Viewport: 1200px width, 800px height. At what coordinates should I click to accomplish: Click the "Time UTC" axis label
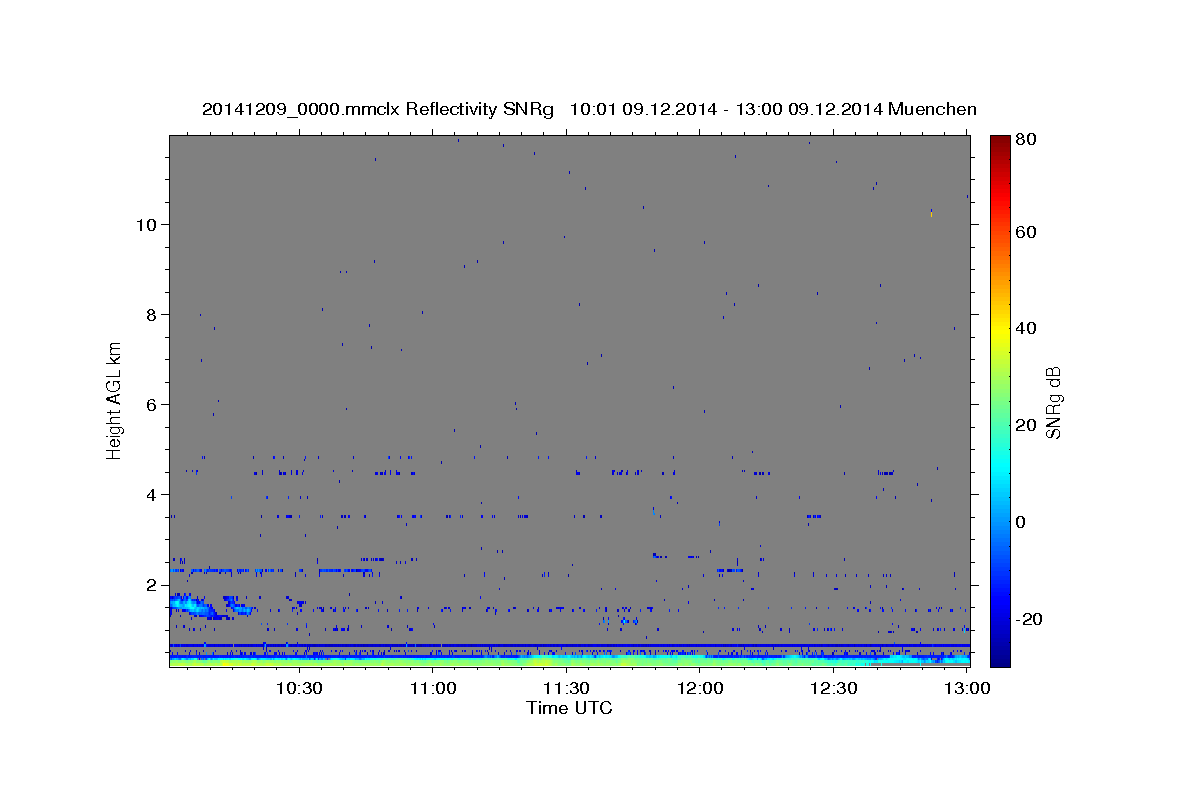click(569, 708)
